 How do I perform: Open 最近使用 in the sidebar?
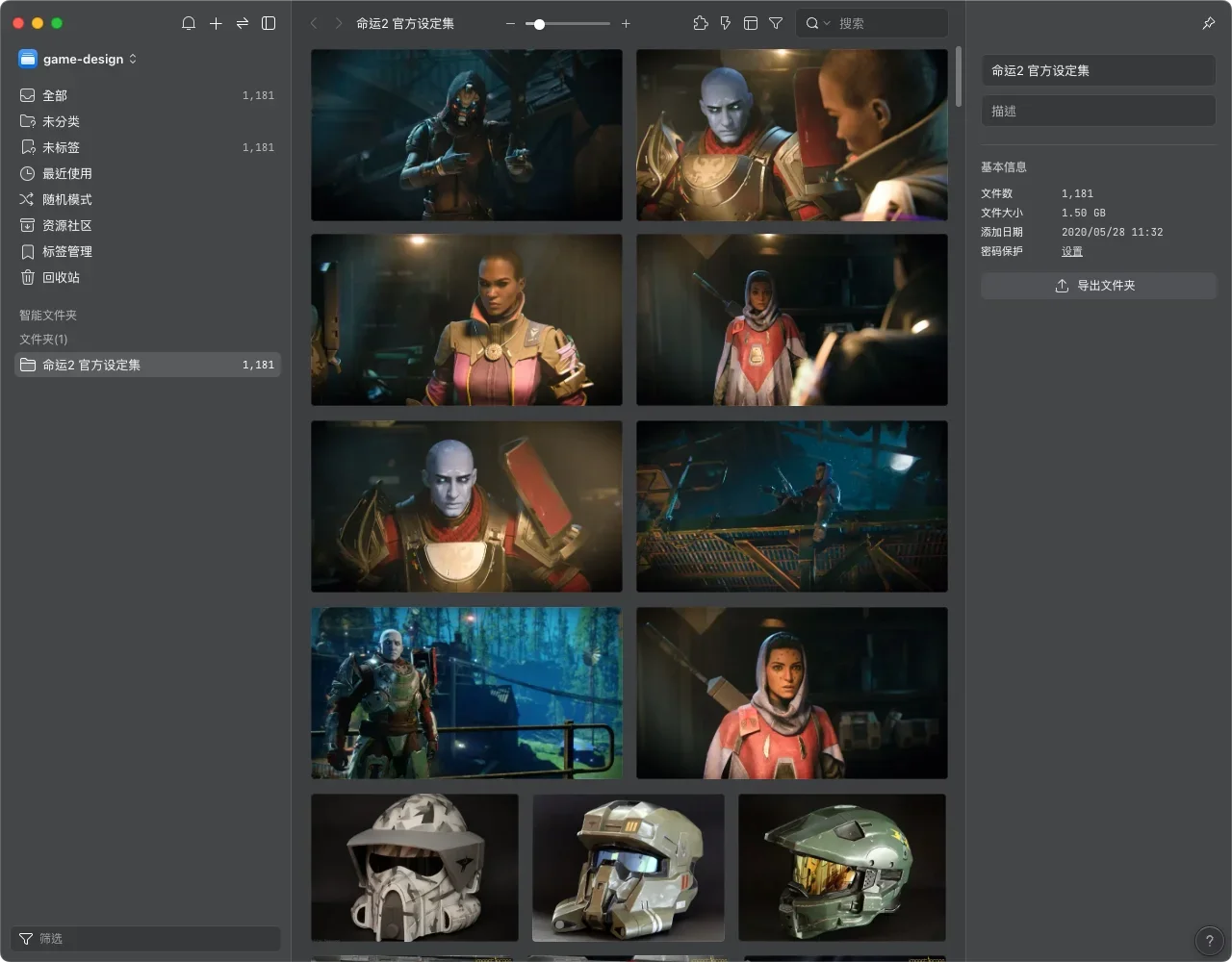click(147, 173)
